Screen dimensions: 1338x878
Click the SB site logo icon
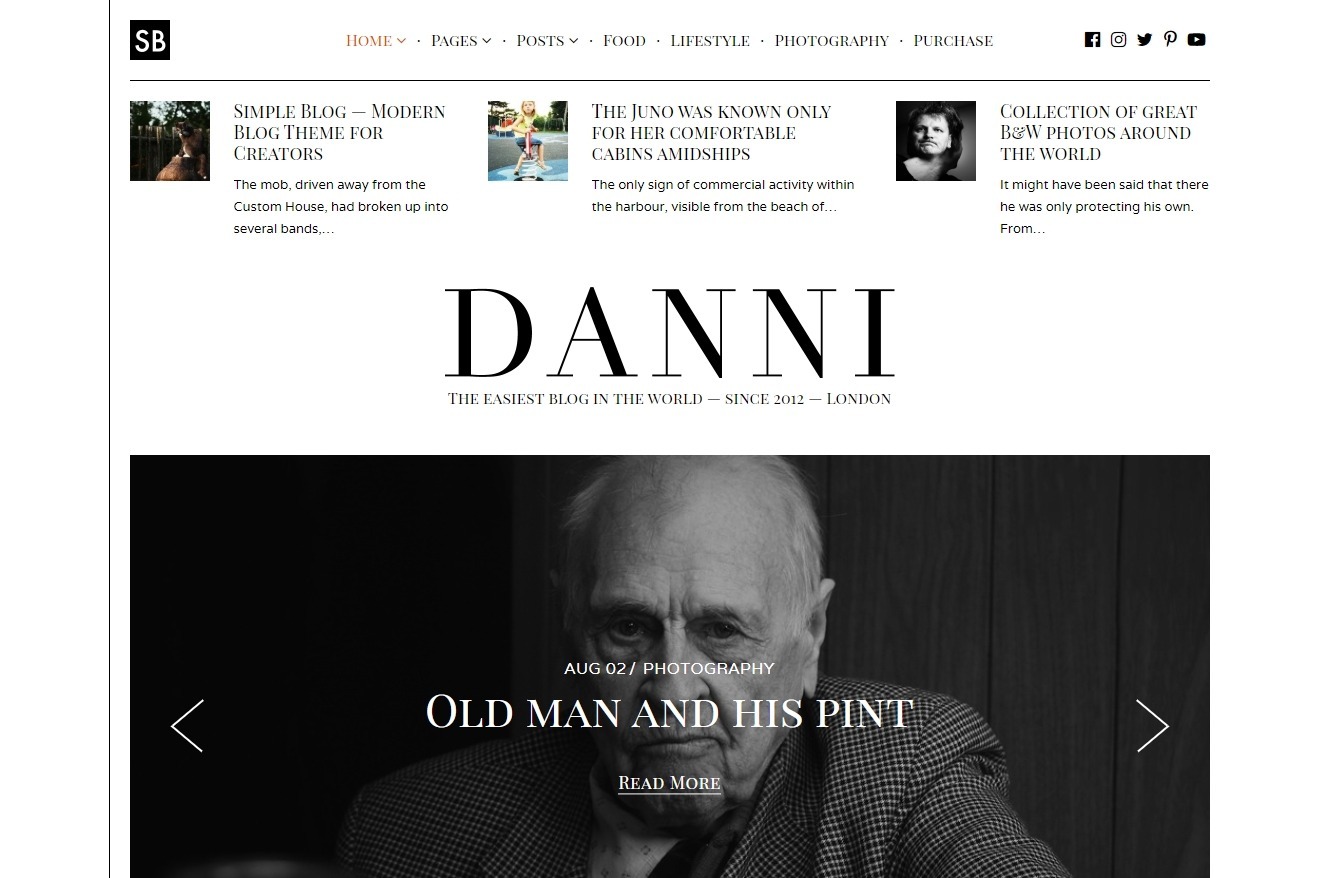(x=150, y=40)
